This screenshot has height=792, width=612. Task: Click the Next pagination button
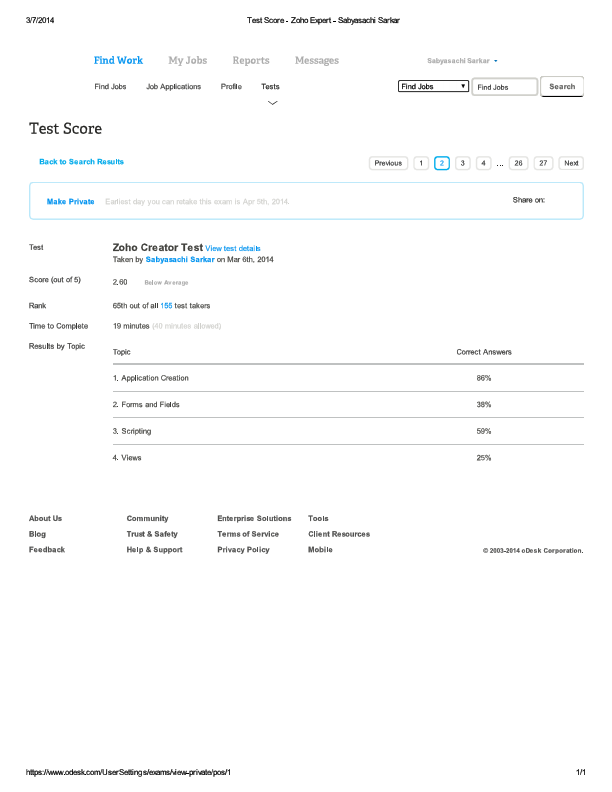(571, 163)
